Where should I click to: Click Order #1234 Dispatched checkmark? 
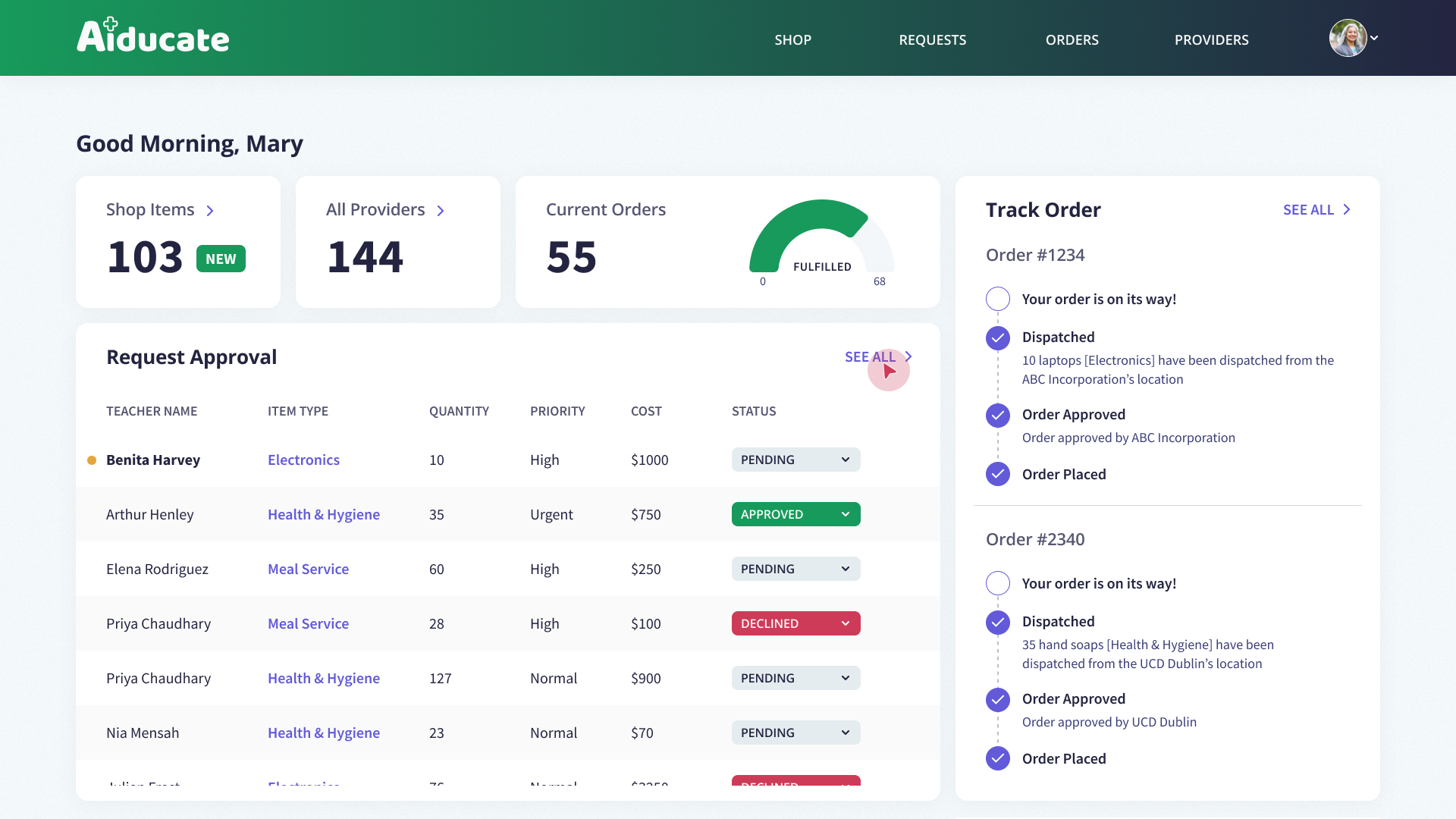tap(998, 337)
